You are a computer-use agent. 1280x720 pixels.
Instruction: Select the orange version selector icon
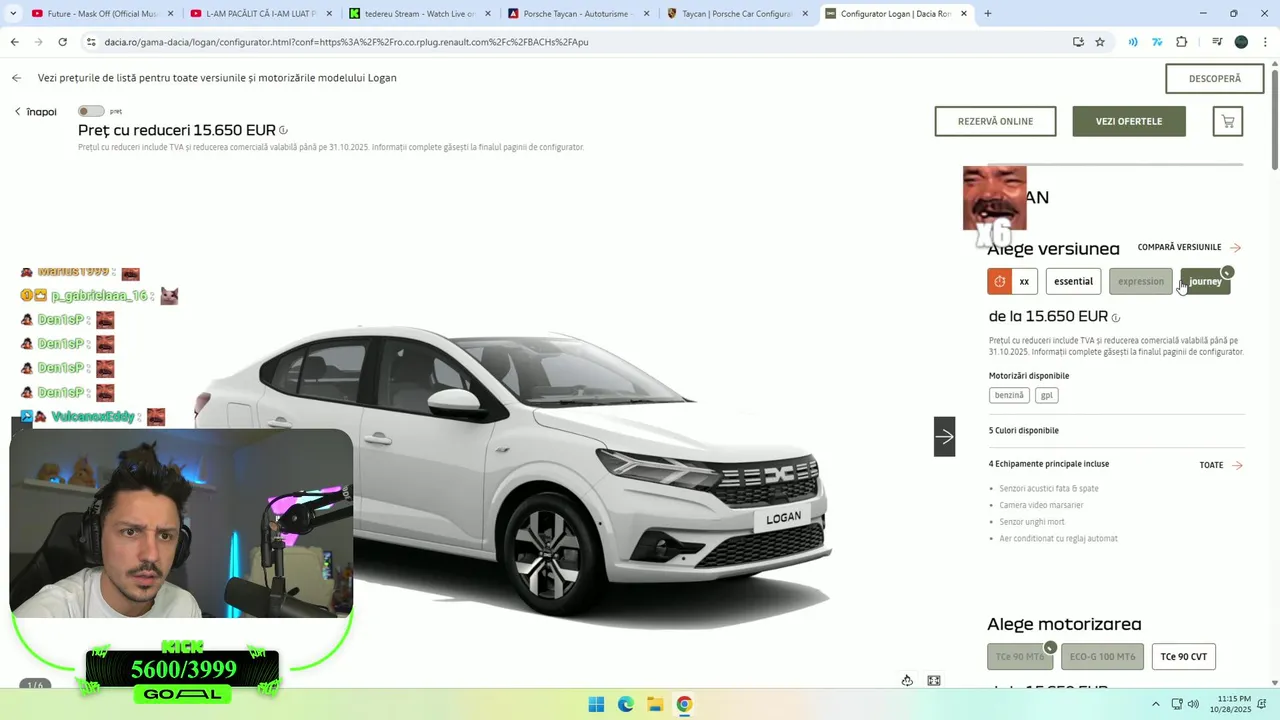[1000, 281]
